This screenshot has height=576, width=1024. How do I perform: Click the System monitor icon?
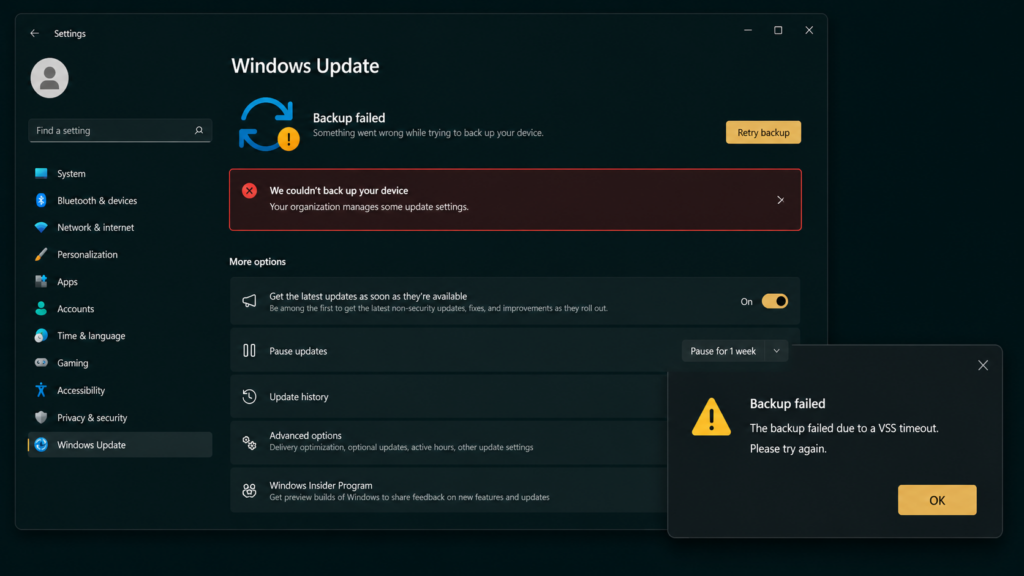click(x=41, y=173)
